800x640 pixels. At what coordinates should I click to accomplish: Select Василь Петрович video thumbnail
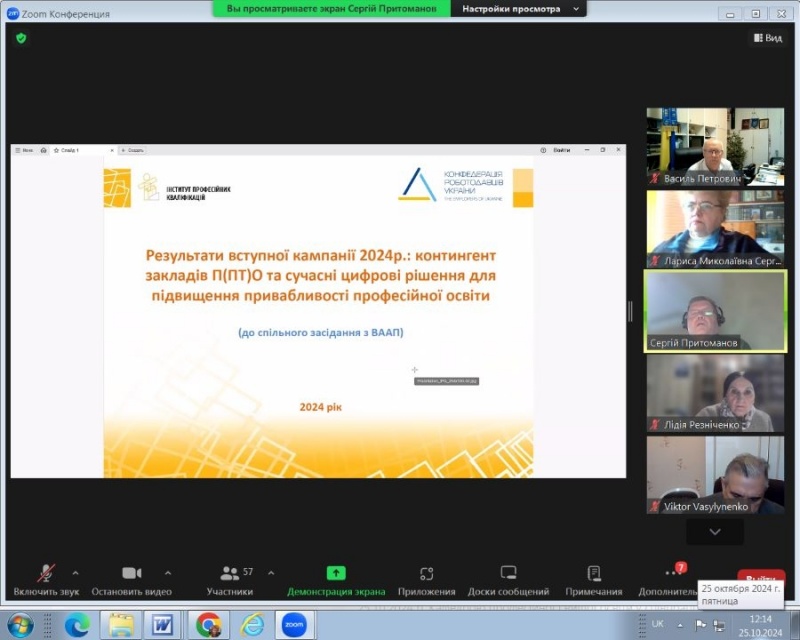coord(714,147)
